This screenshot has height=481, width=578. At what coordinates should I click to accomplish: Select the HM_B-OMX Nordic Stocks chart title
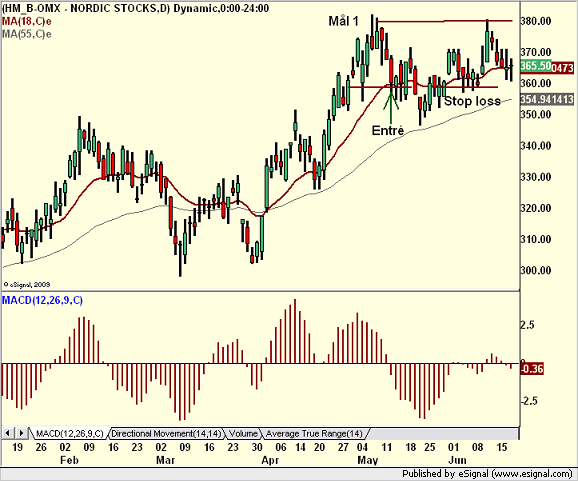(135, 8)
